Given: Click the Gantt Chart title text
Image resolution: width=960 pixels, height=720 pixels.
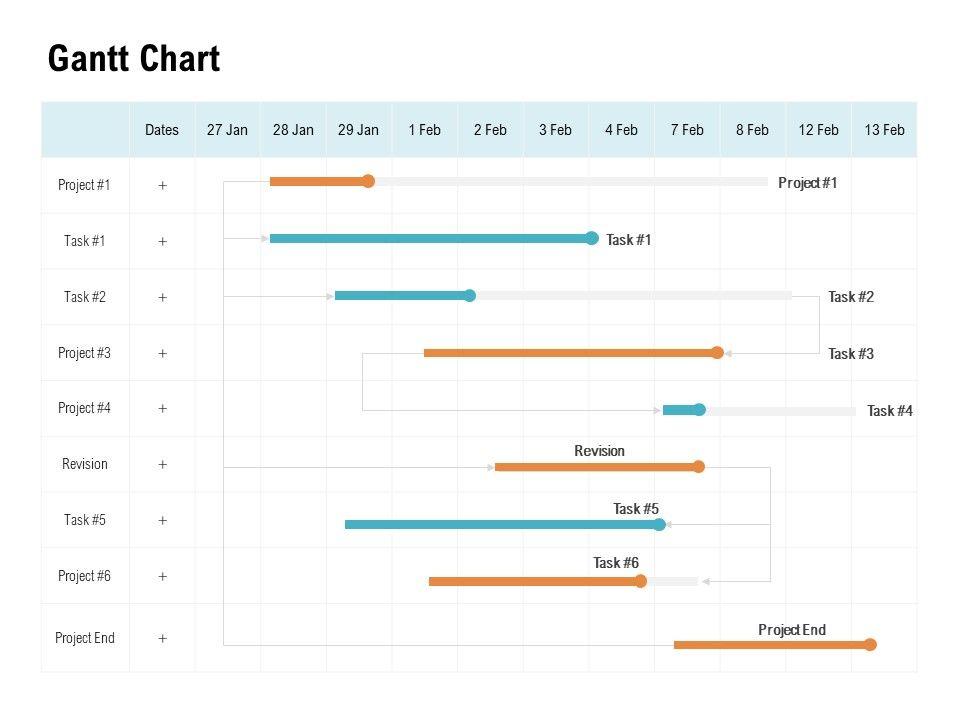Looking at the screenshot, I should coord(134,59).
